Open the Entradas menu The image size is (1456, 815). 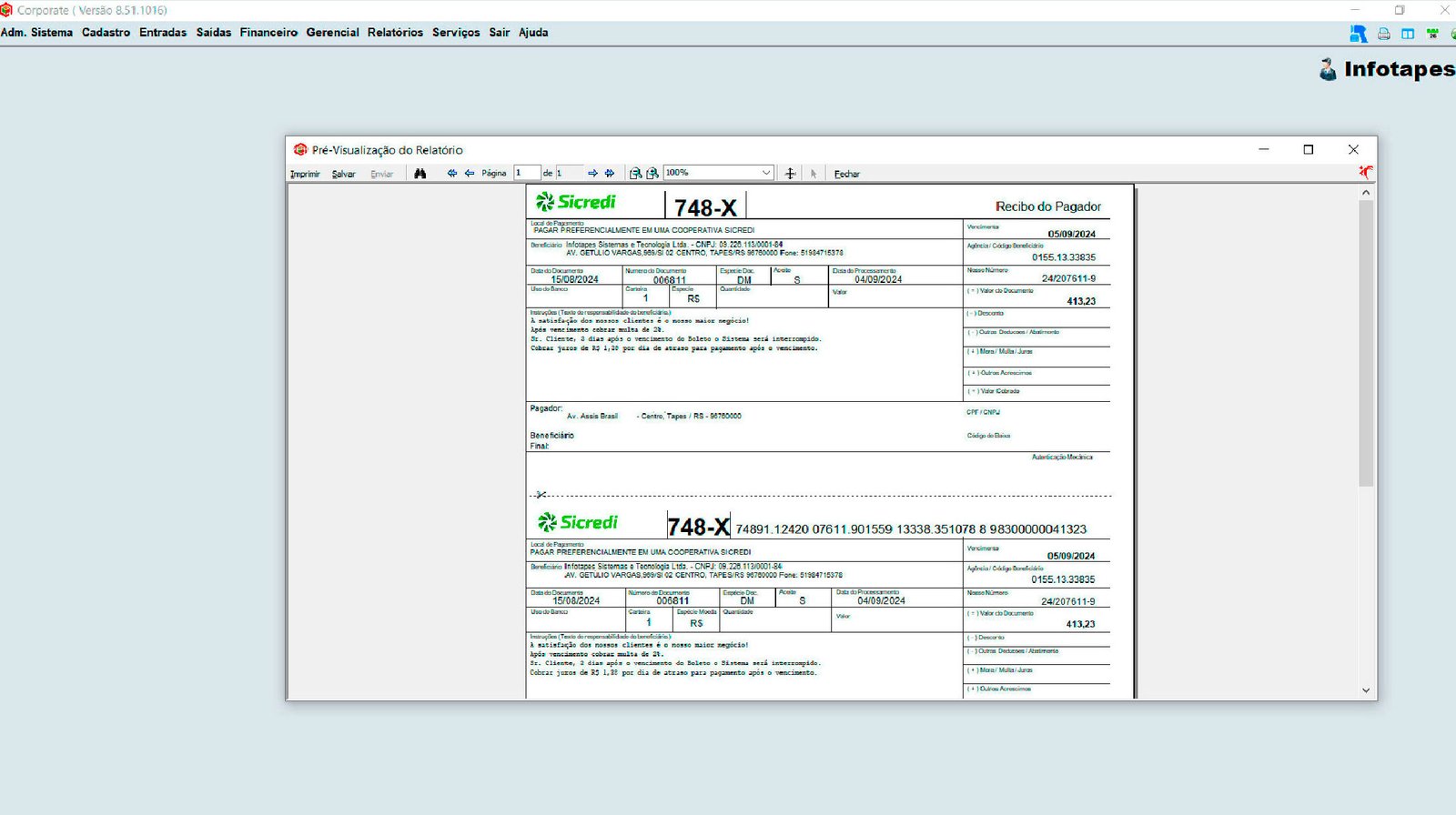(163, 33)
